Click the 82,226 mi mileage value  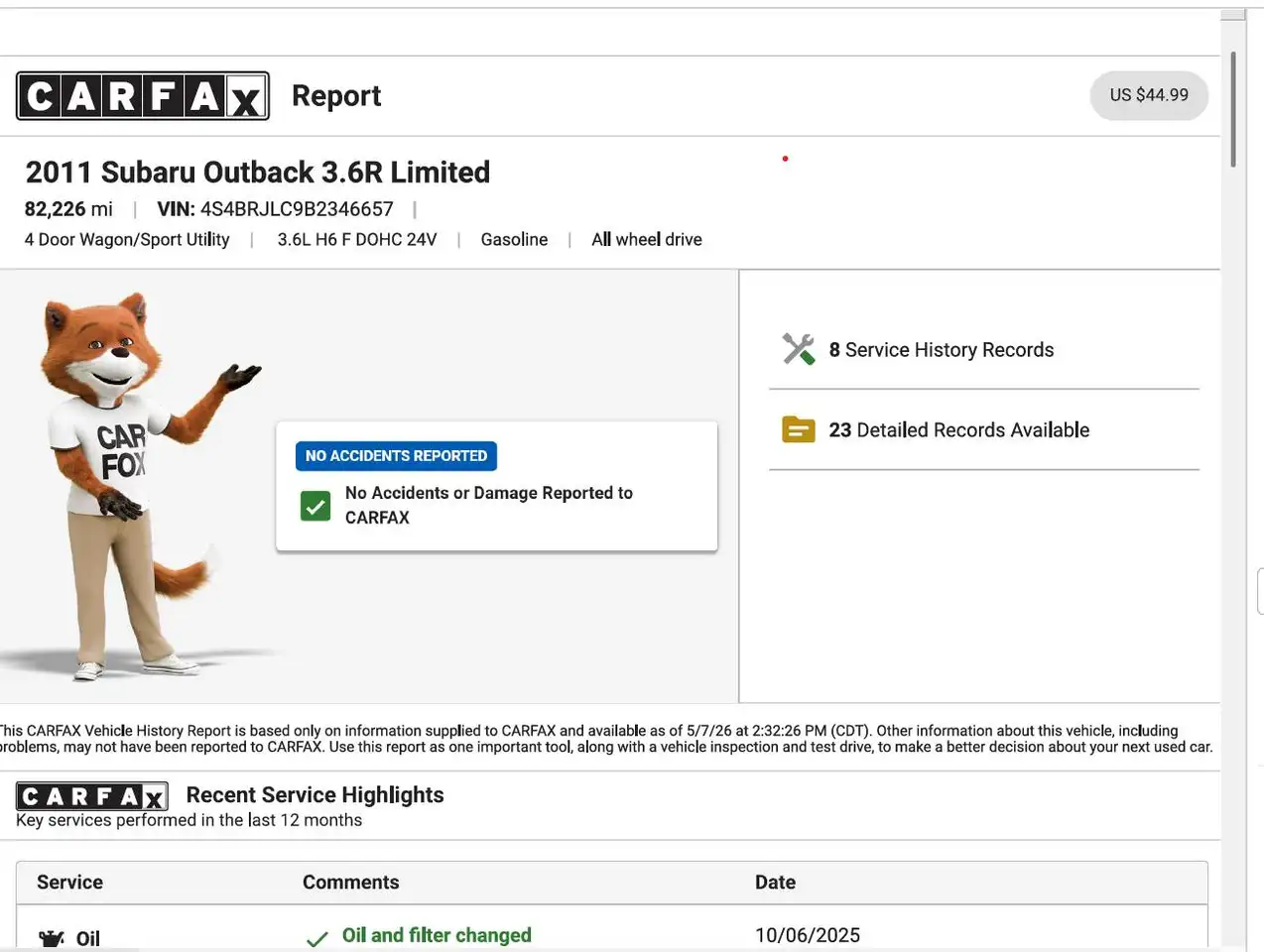click(68, 209)
